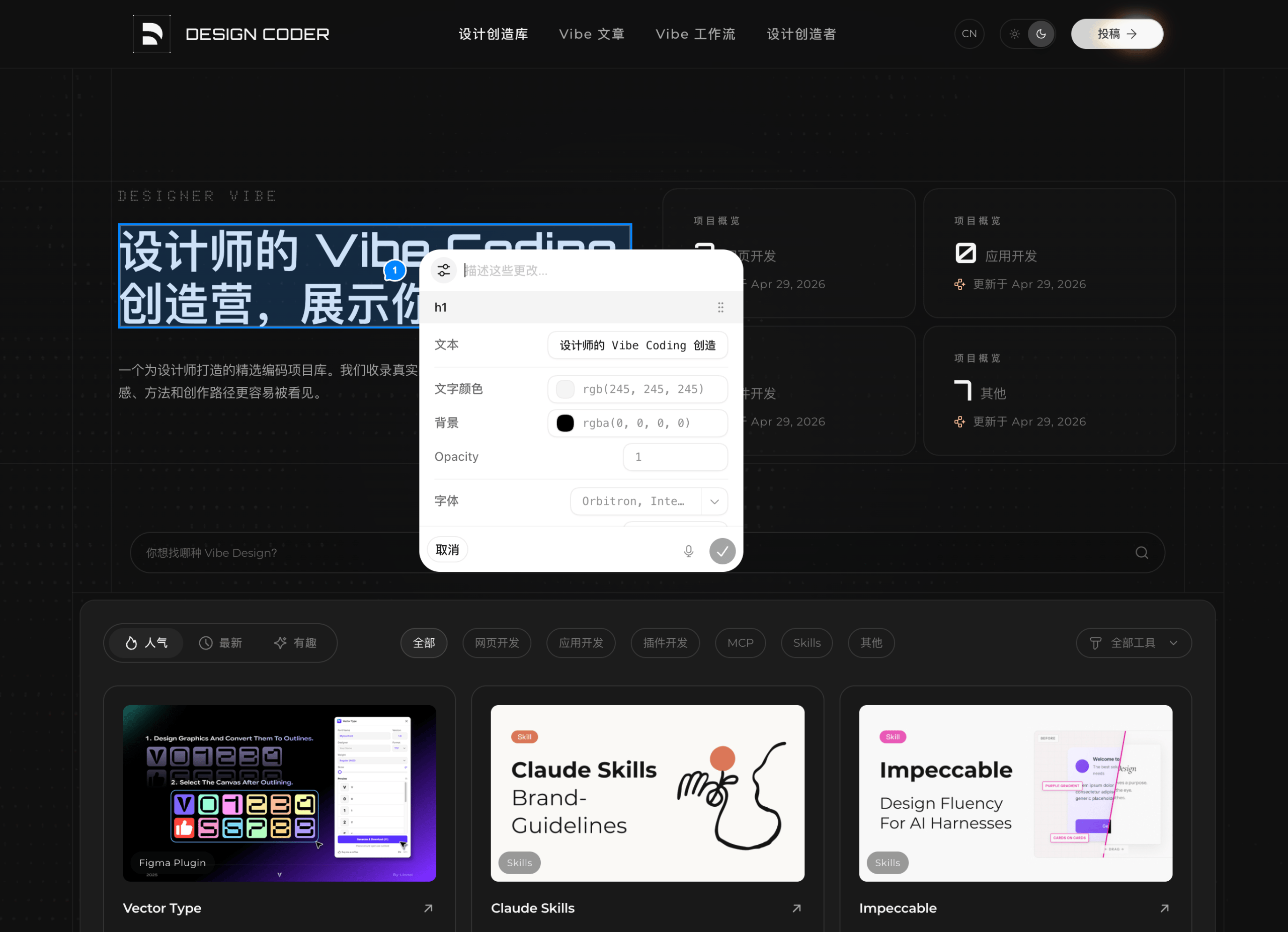Click the 投稿 submit button
Viewport: 1288px width, 932px height.
[1117, 34]
